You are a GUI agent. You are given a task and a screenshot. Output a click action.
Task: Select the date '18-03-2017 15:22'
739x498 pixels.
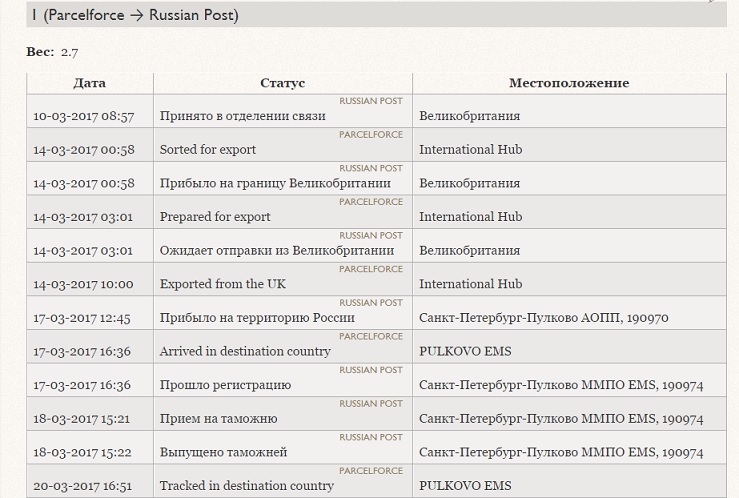click(82, 453)
